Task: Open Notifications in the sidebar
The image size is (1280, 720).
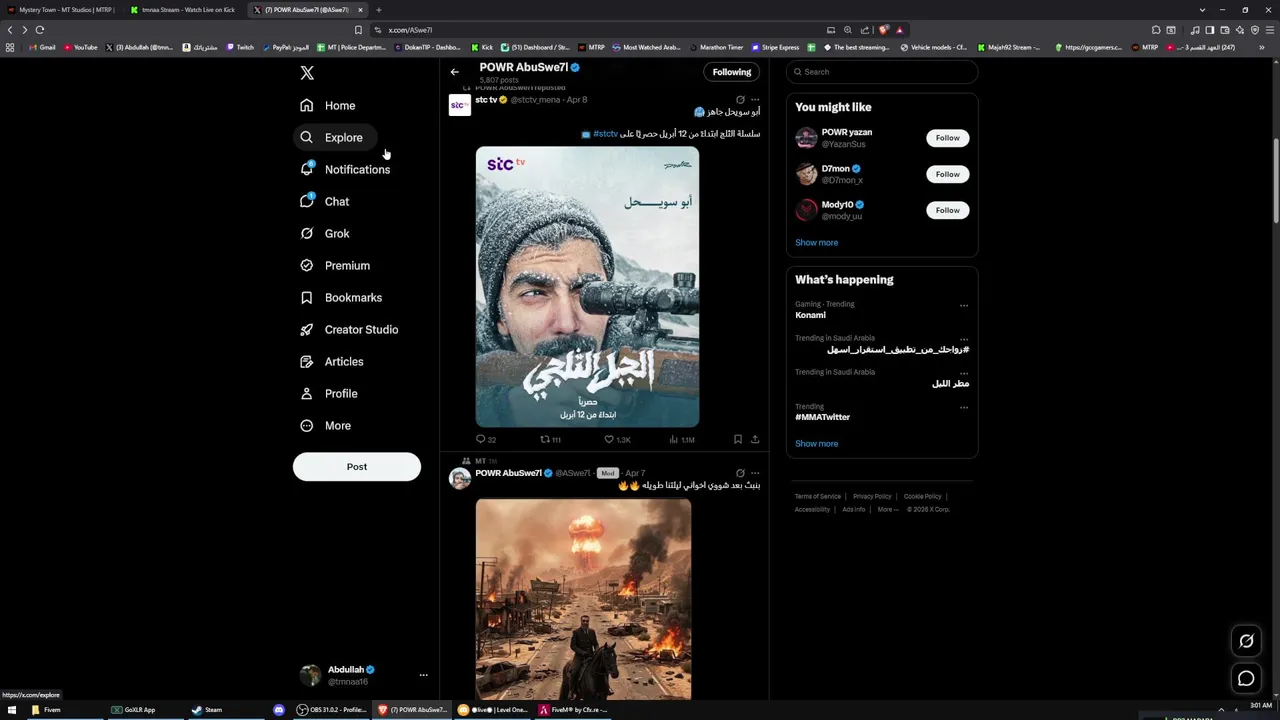Action: tap(345, 169)
